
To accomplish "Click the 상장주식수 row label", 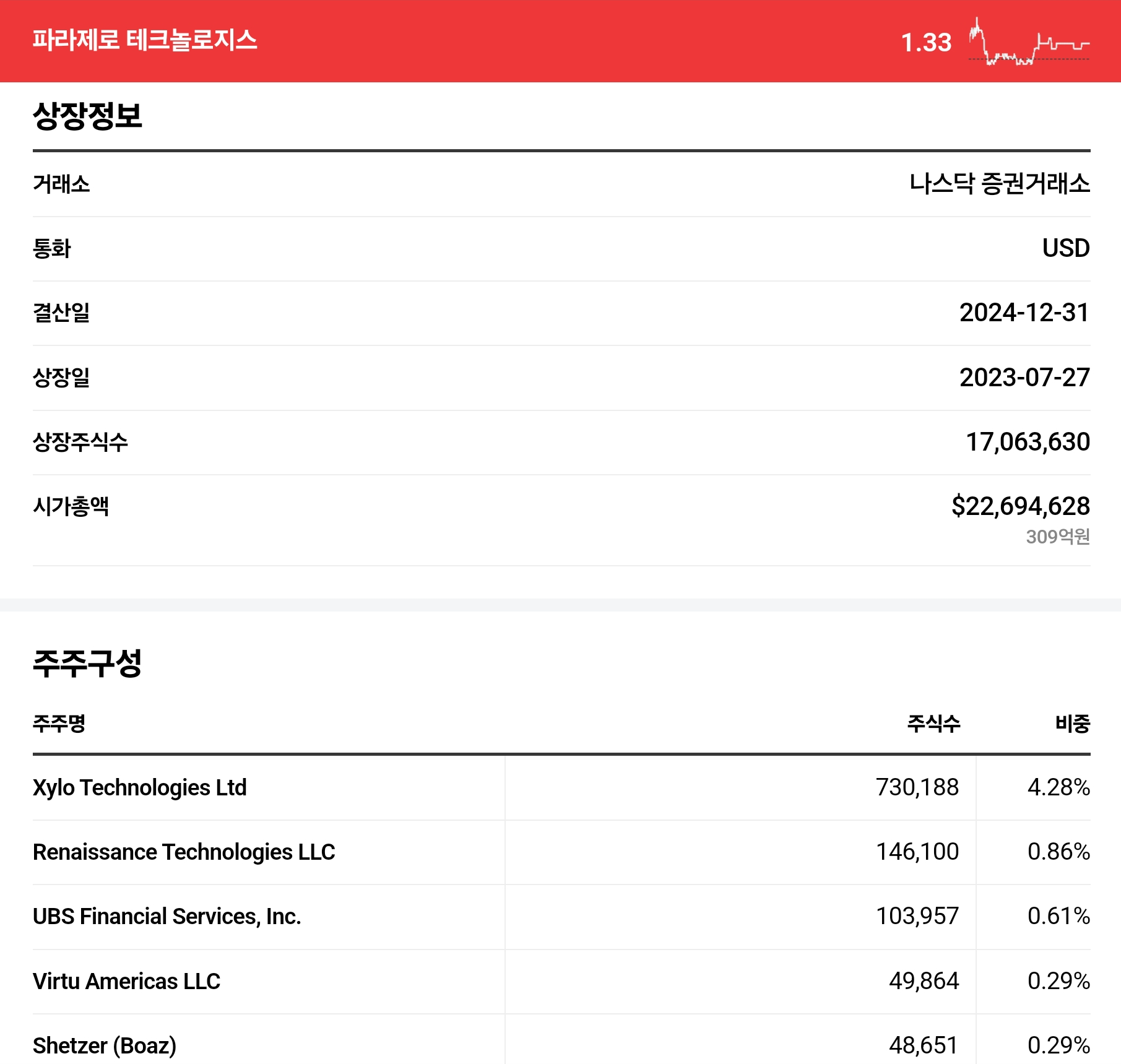I will point(80,442).
